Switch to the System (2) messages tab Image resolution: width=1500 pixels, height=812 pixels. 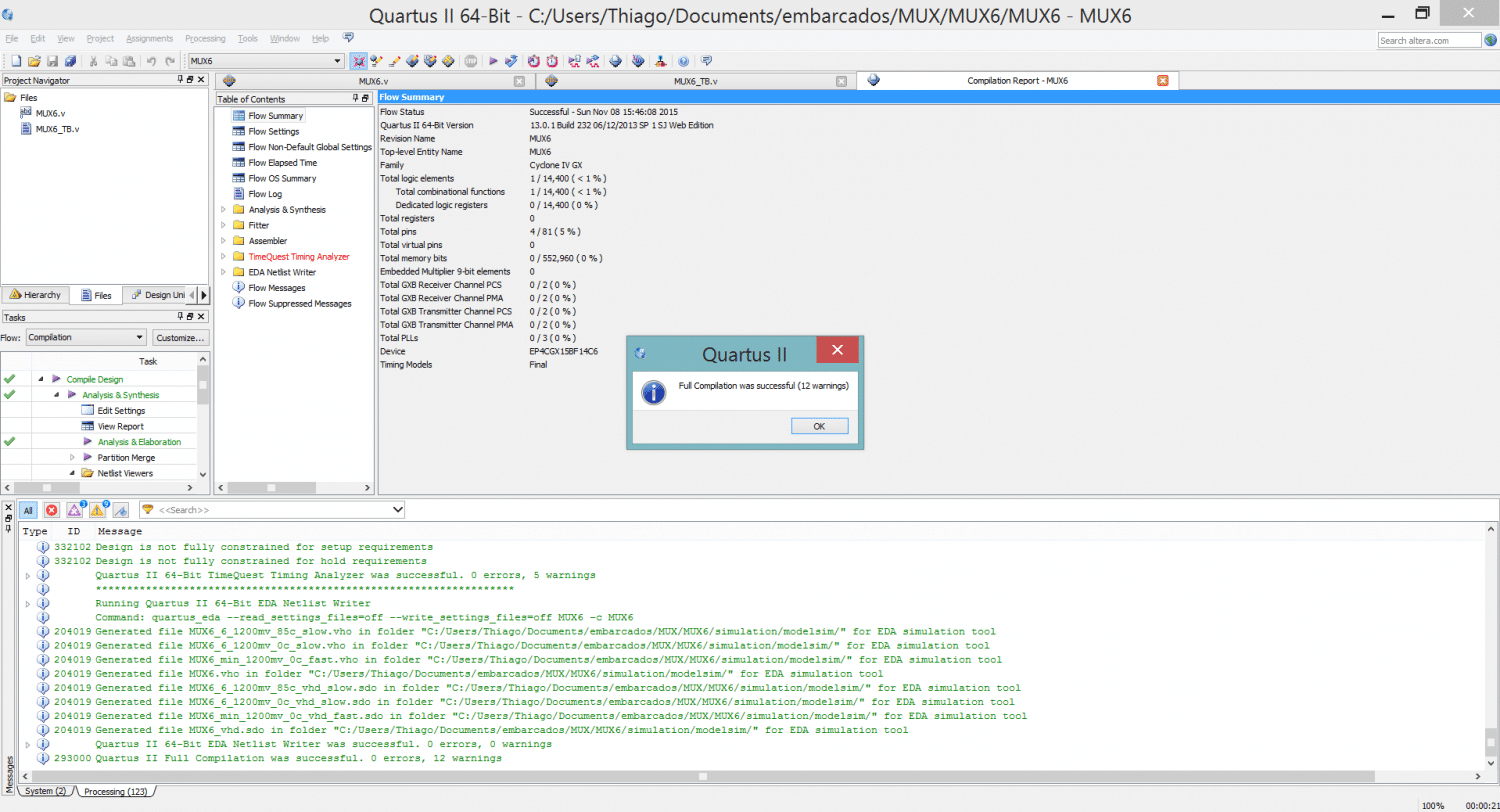pos(45,791)
